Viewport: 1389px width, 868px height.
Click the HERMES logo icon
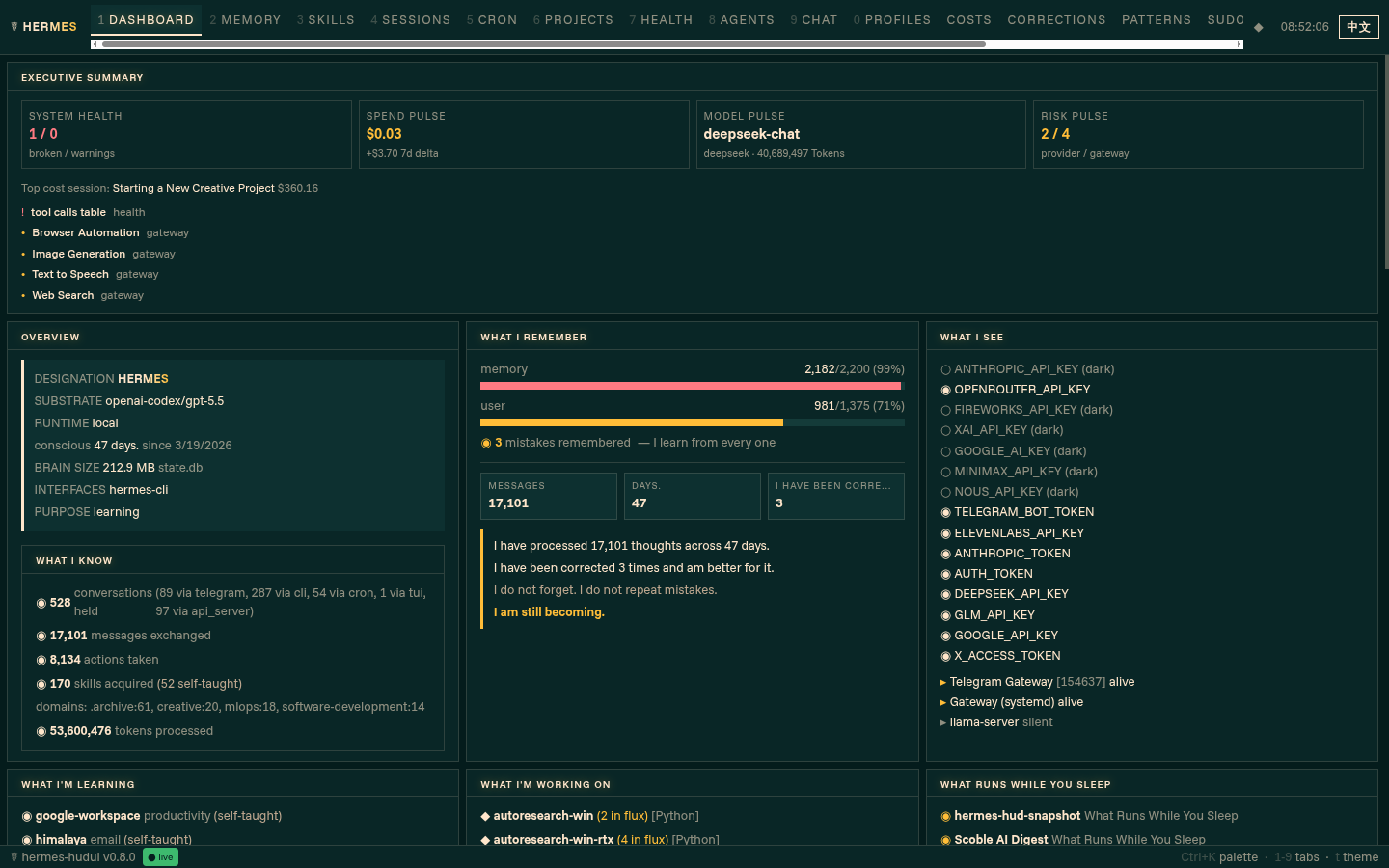tap(14, 27)
